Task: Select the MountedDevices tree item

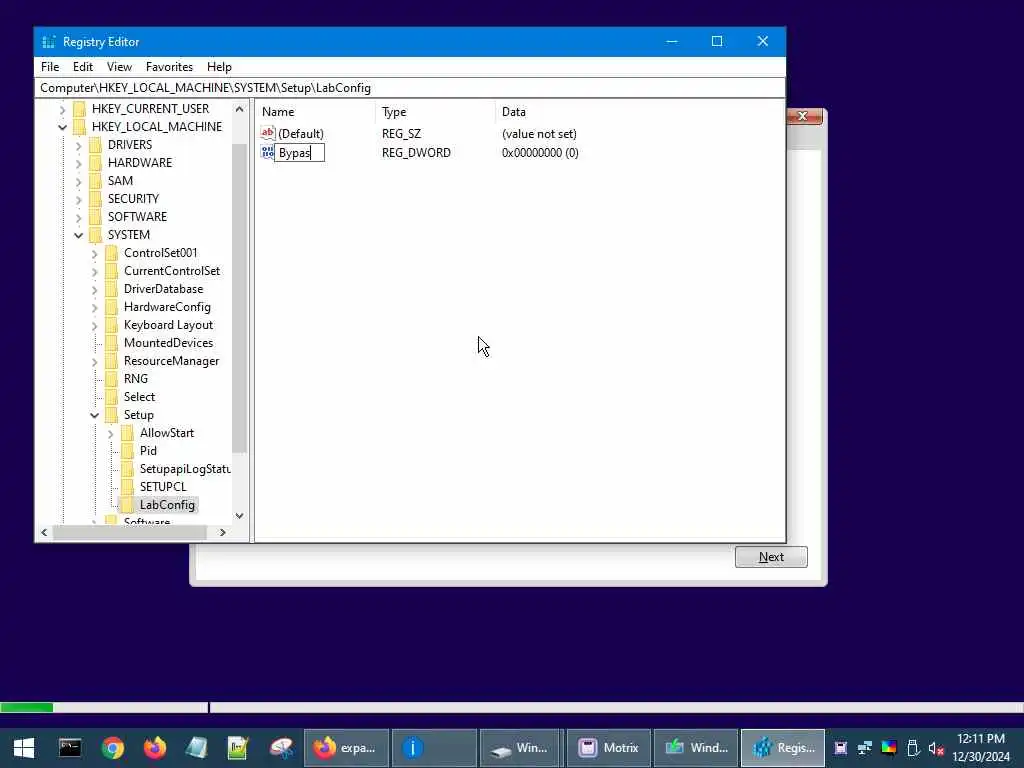Action: (x=168, y=343)
